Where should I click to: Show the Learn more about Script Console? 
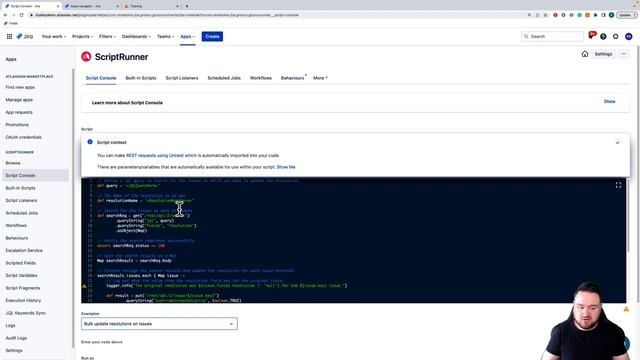click(x=609, y=101)
